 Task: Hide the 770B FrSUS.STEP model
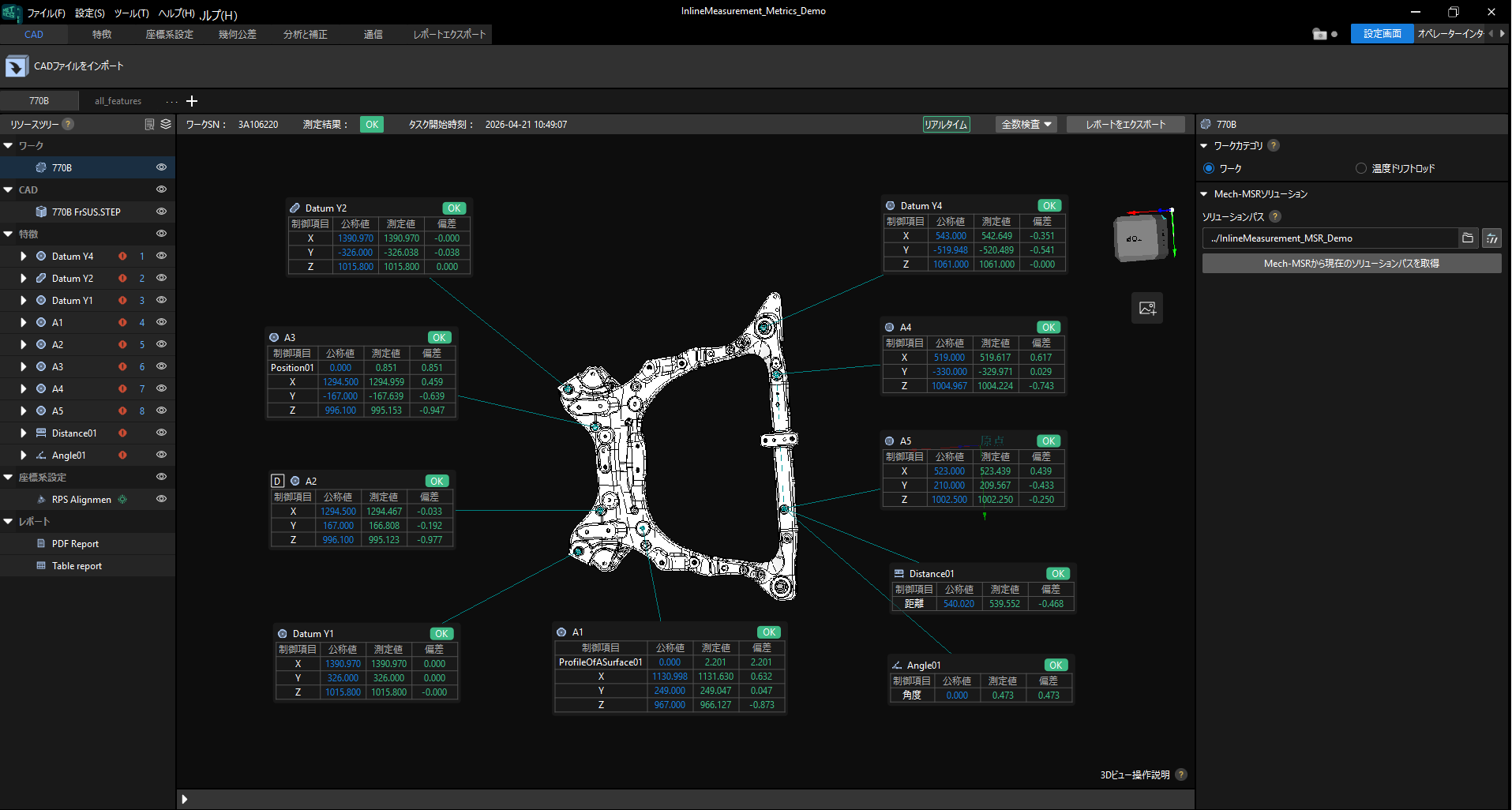pyautogui.click(x=161, y=212)
